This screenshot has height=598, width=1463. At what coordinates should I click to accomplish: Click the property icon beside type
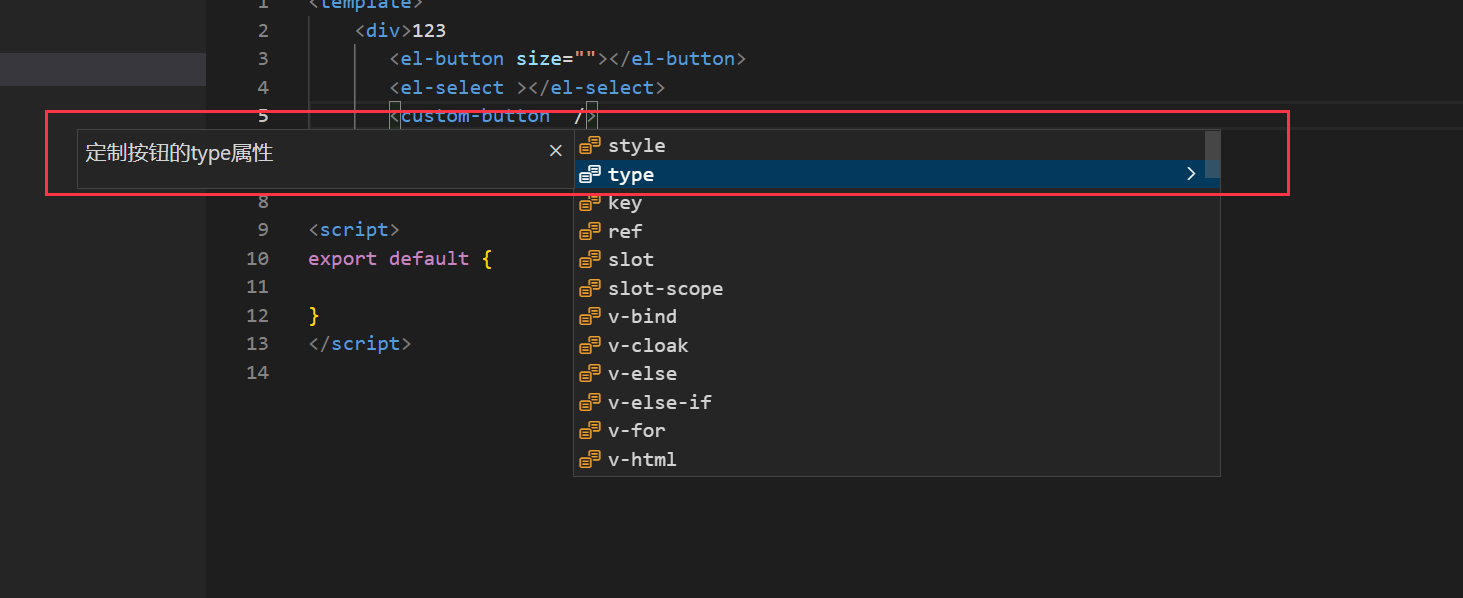click(x=590, y=174)
